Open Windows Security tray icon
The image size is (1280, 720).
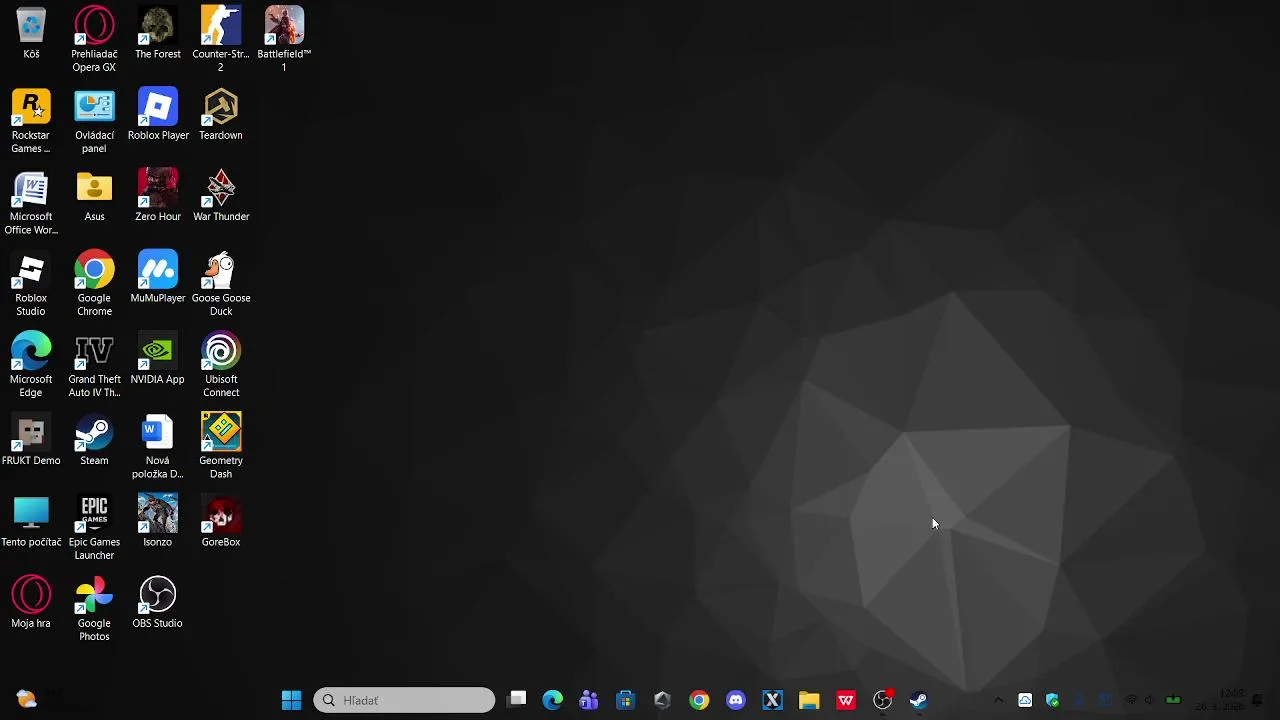1052,700
